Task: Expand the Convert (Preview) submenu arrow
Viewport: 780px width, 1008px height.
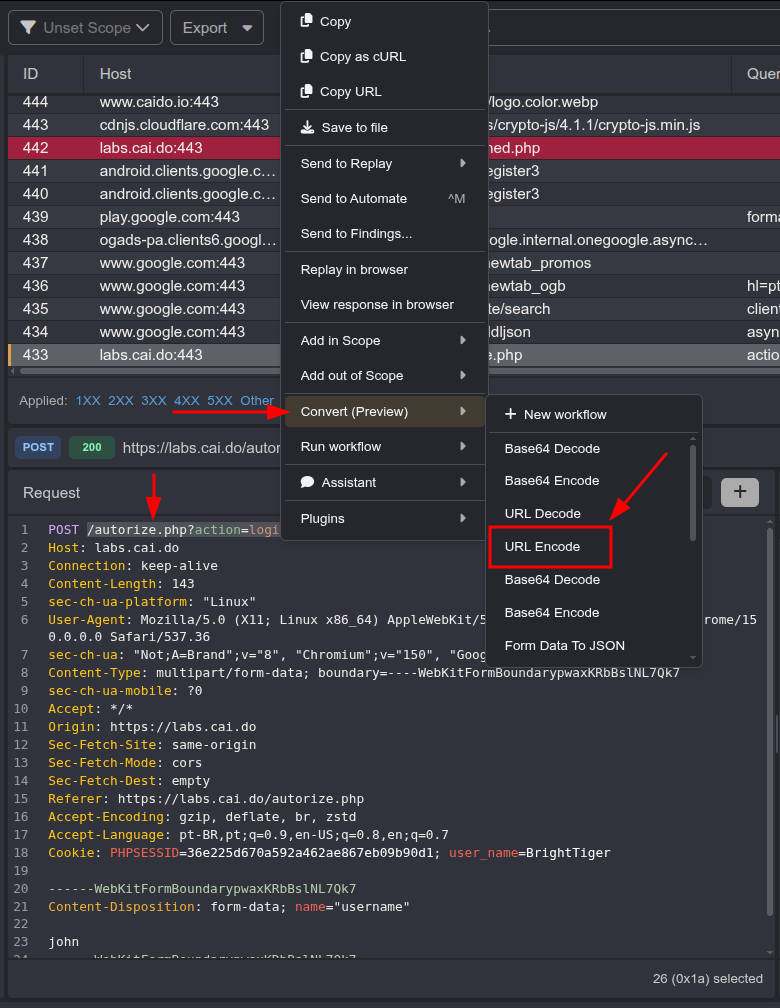Action: coord(463,411)
